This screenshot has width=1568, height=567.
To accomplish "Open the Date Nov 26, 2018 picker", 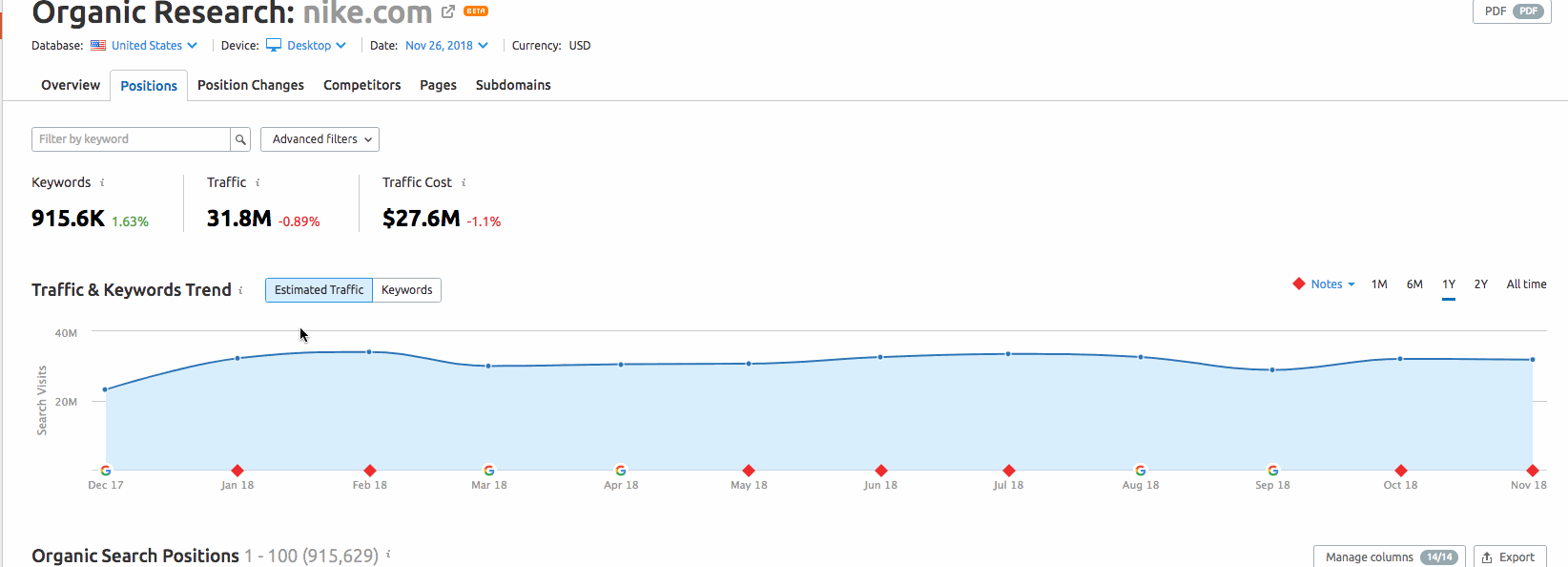I will [445, 46].
